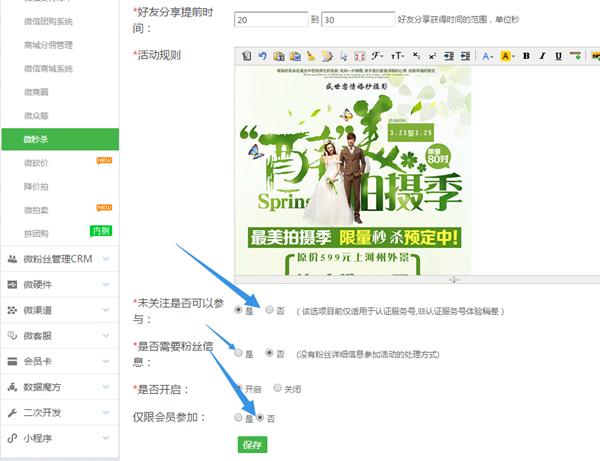Select 否 for 仅限会员参加
The image size is (600, 461).
click(x=260, y=417)
